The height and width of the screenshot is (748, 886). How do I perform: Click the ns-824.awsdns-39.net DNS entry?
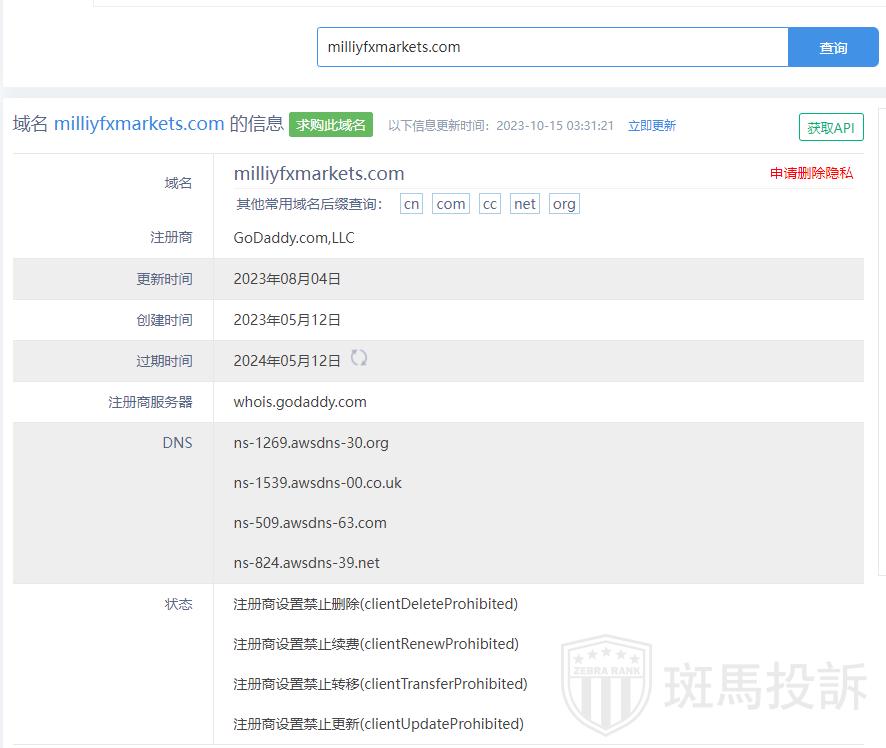click(306, 563)
